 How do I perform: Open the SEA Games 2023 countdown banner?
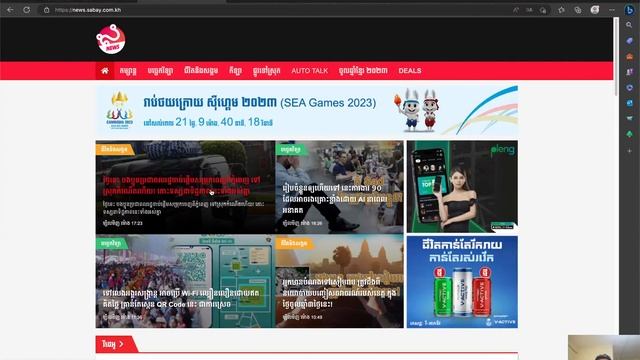tap(307, 110)
